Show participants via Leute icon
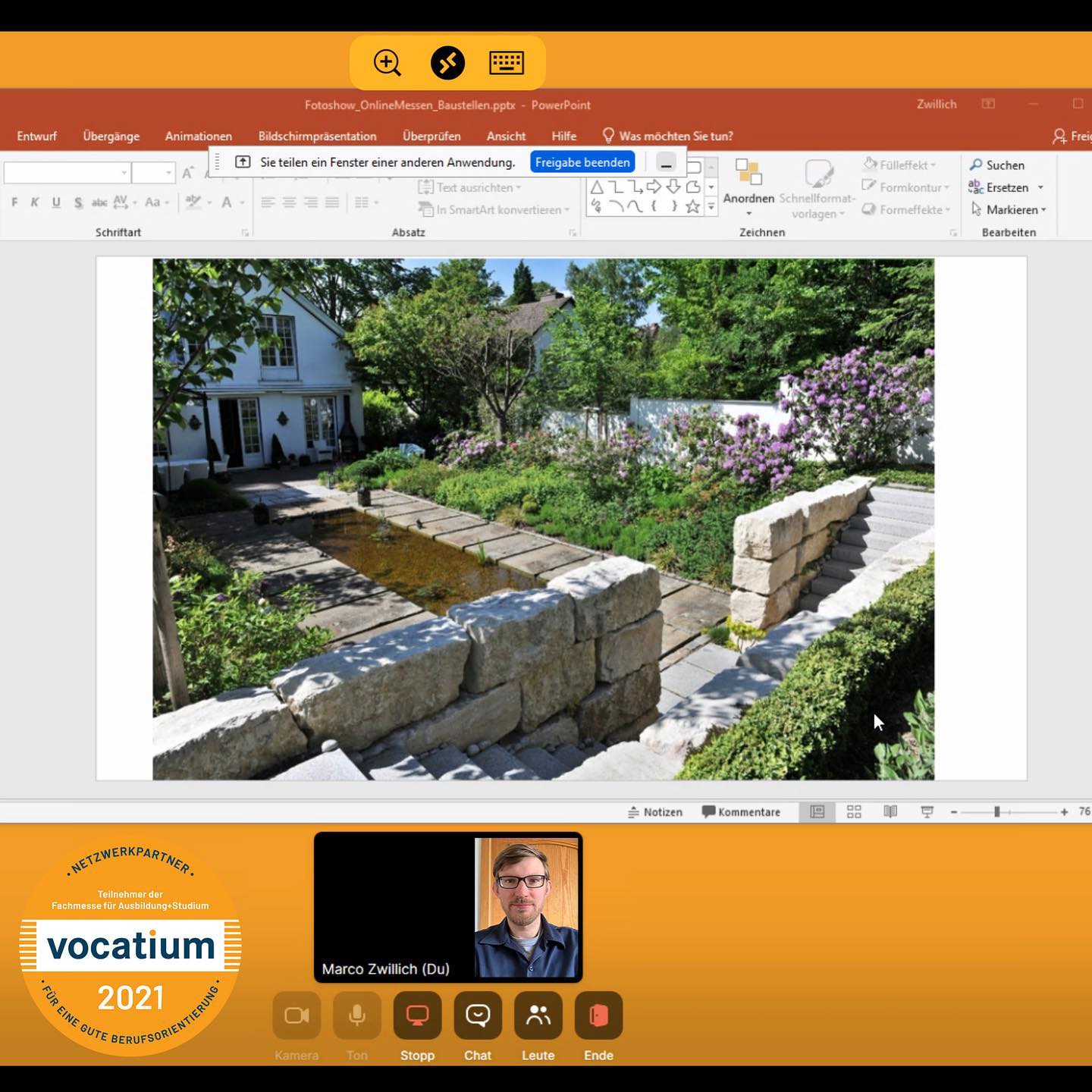The width and height of the screenshot is (1092, 1092). point(538,1015)
